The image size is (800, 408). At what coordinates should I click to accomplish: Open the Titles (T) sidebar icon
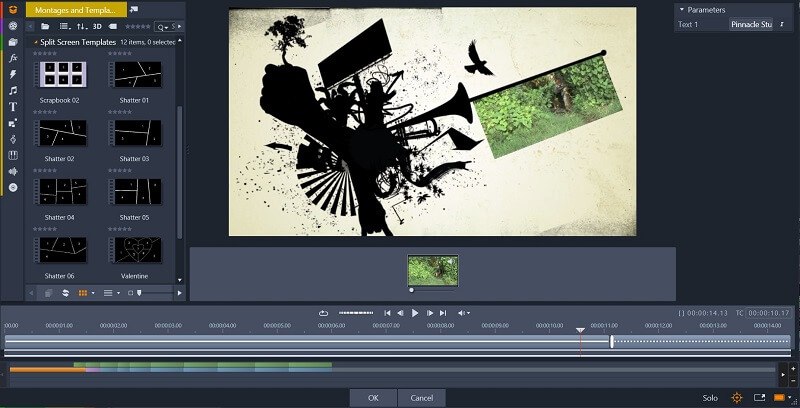[x=13, y=107]
